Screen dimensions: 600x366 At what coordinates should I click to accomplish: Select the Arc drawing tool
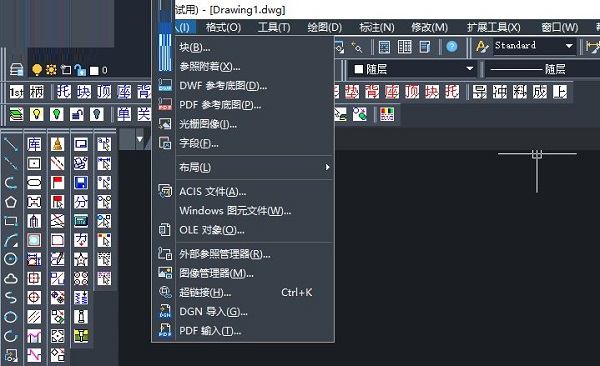click(x=11, y=240)
